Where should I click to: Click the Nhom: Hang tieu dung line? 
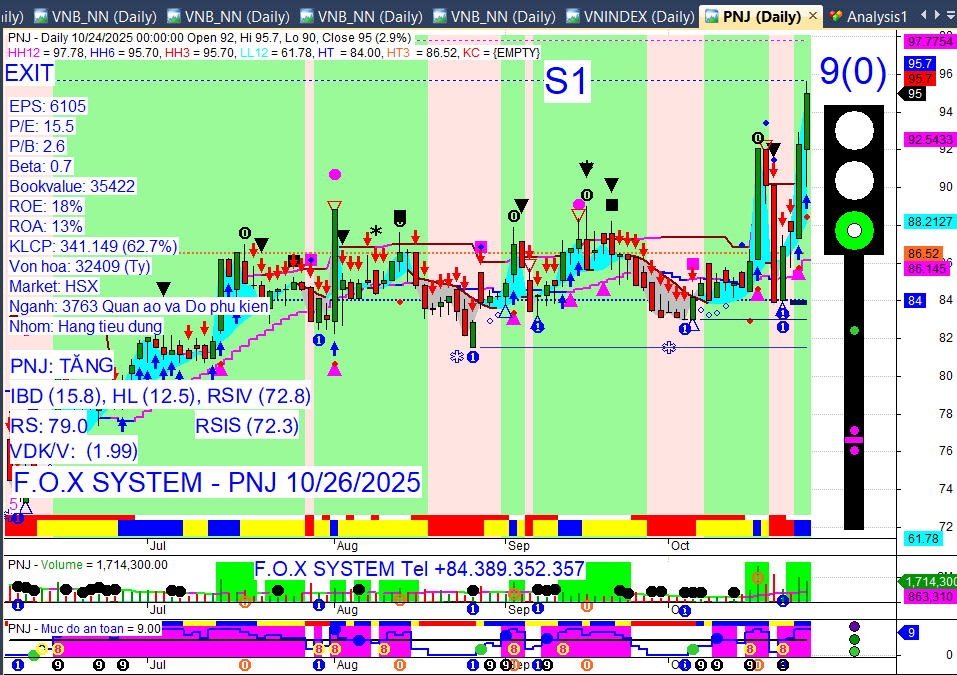[86, 327]
